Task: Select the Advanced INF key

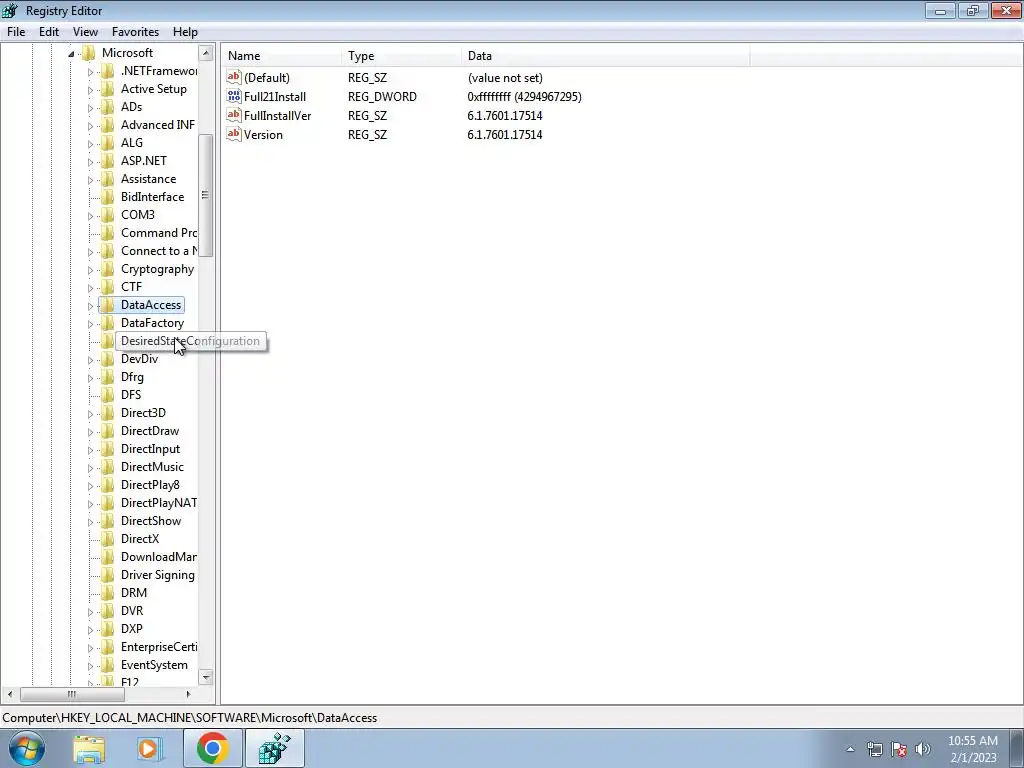Action: click(x=157, y=125)
